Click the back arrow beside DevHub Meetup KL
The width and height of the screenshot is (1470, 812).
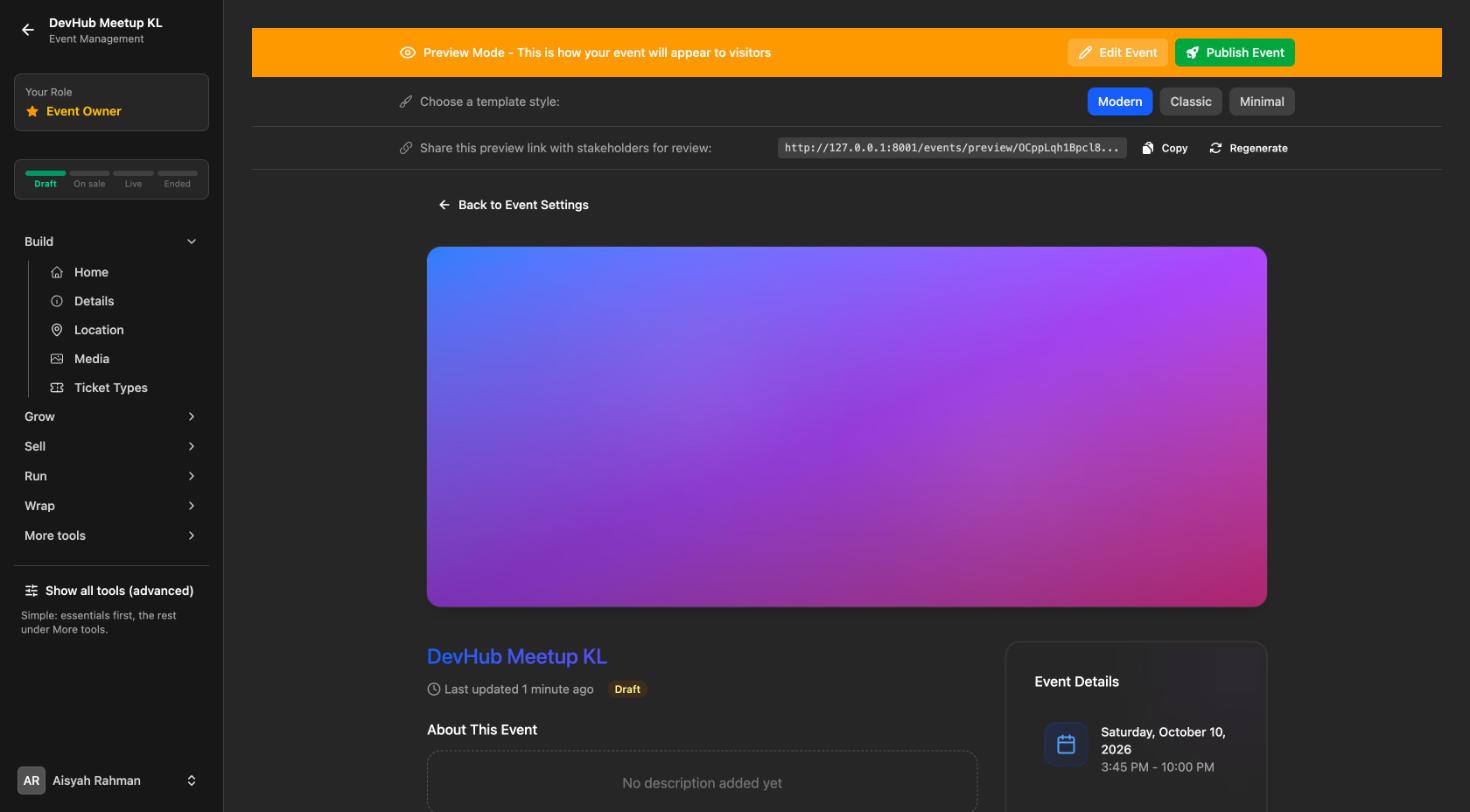pos(28,30)
